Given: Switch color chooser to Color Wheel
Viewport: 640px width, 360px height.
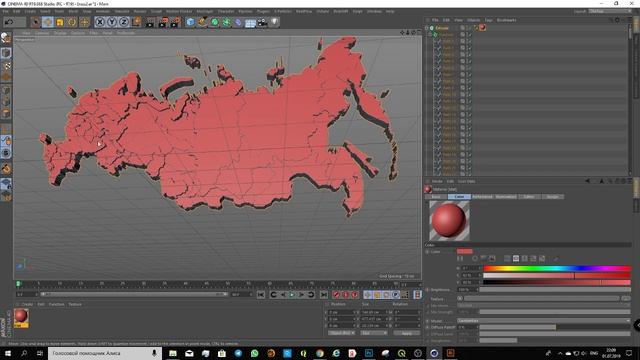Looking at the screenshot, I should 475,258.
